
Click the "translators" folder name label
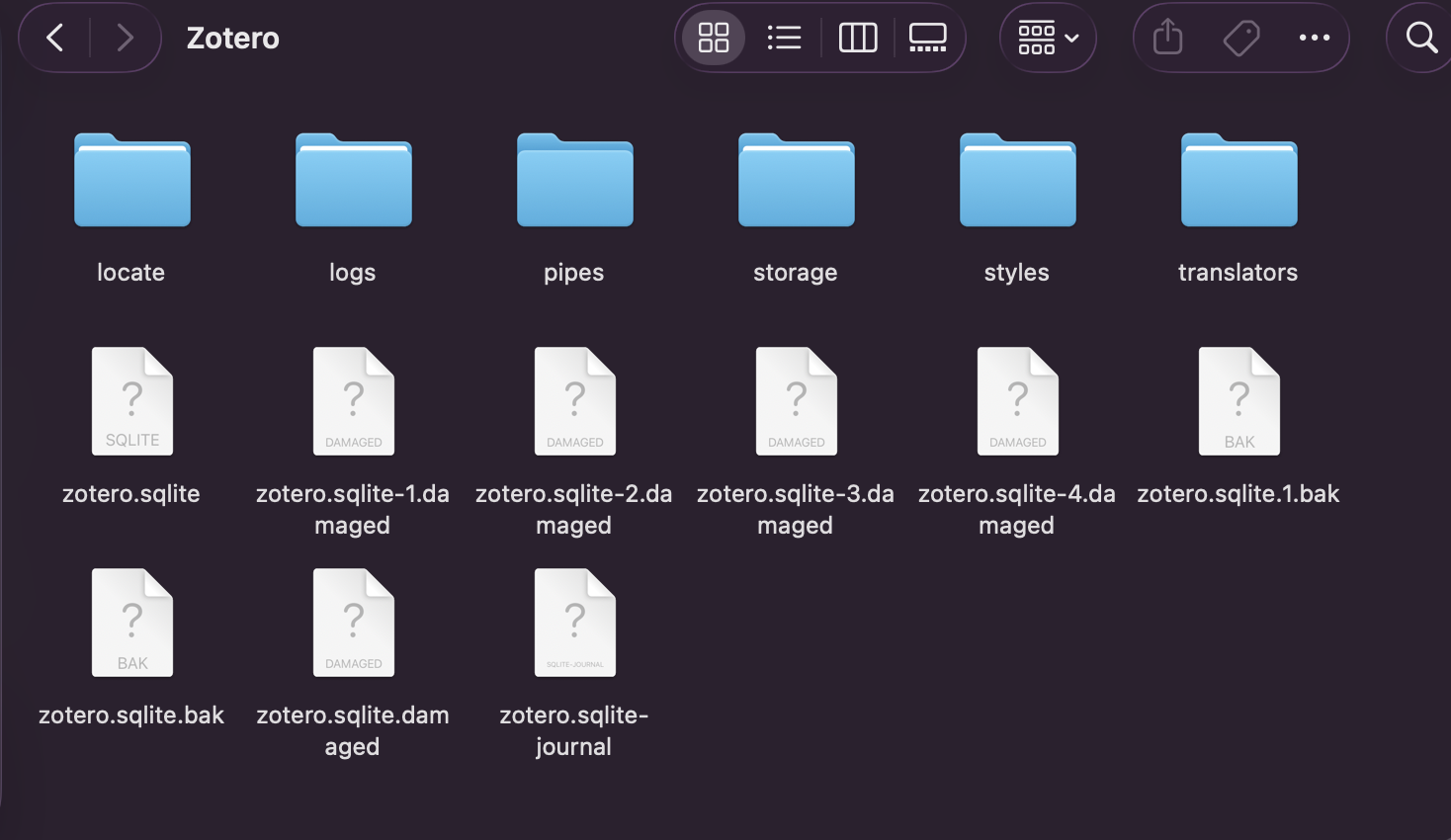(1238, 273)
